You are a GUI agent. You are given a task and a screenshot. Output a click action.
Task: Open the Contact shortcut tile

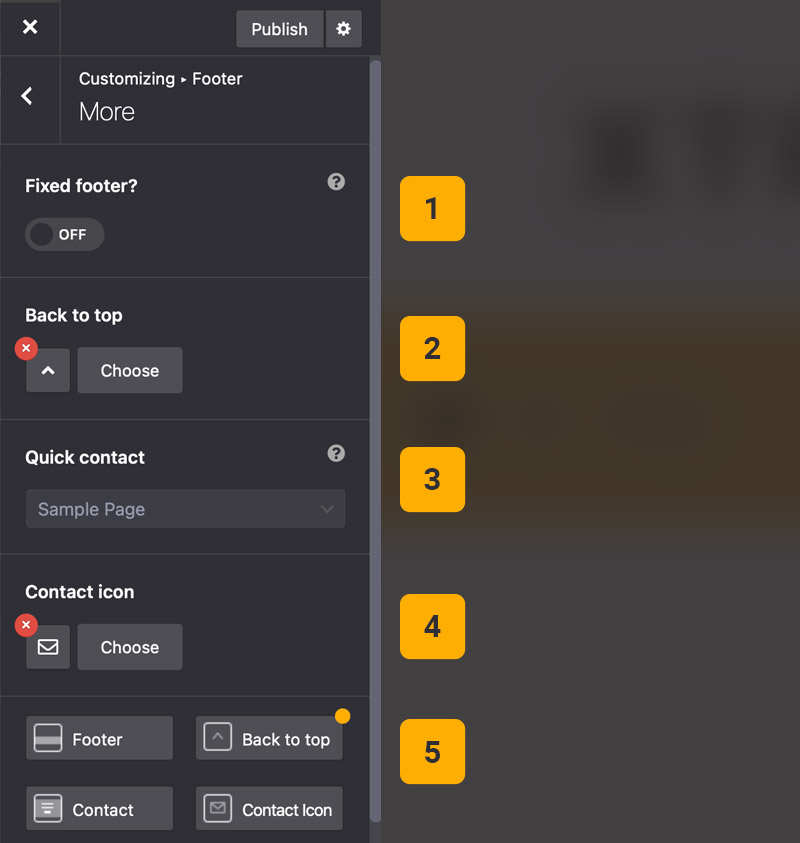click(x=99, y=809)
